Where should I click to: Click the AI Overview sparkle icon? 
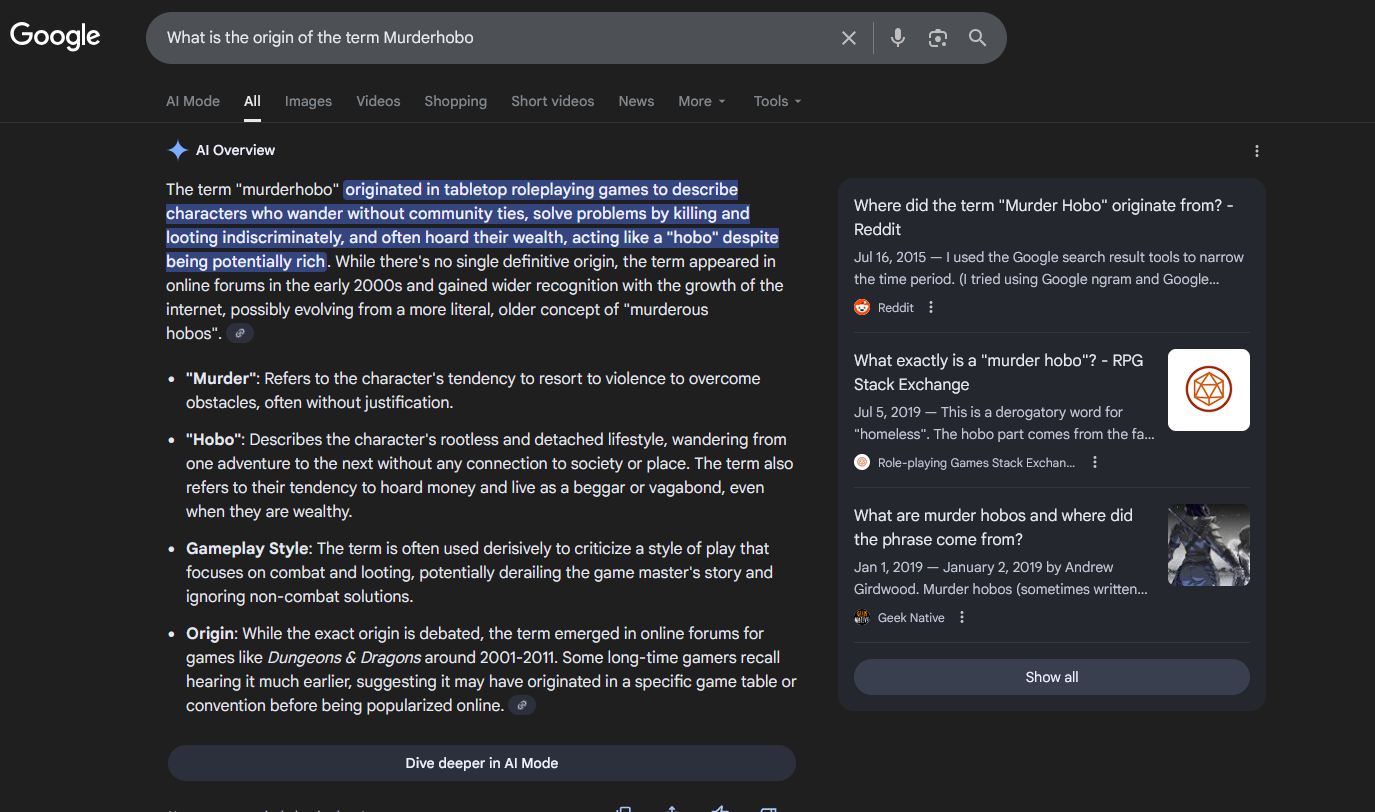177,150
